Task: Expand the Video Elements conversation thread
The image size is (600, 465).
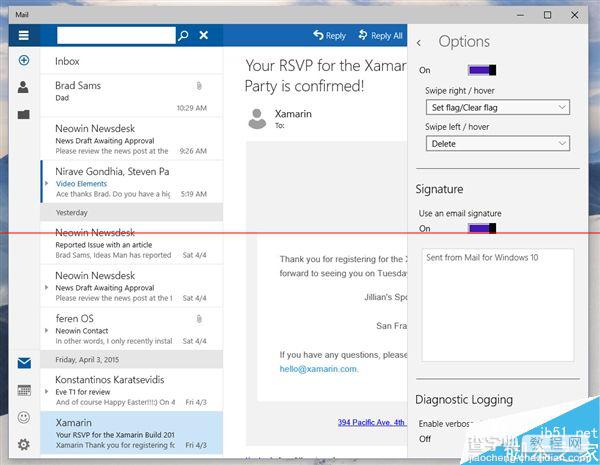Action: click(x=47, y=183)
